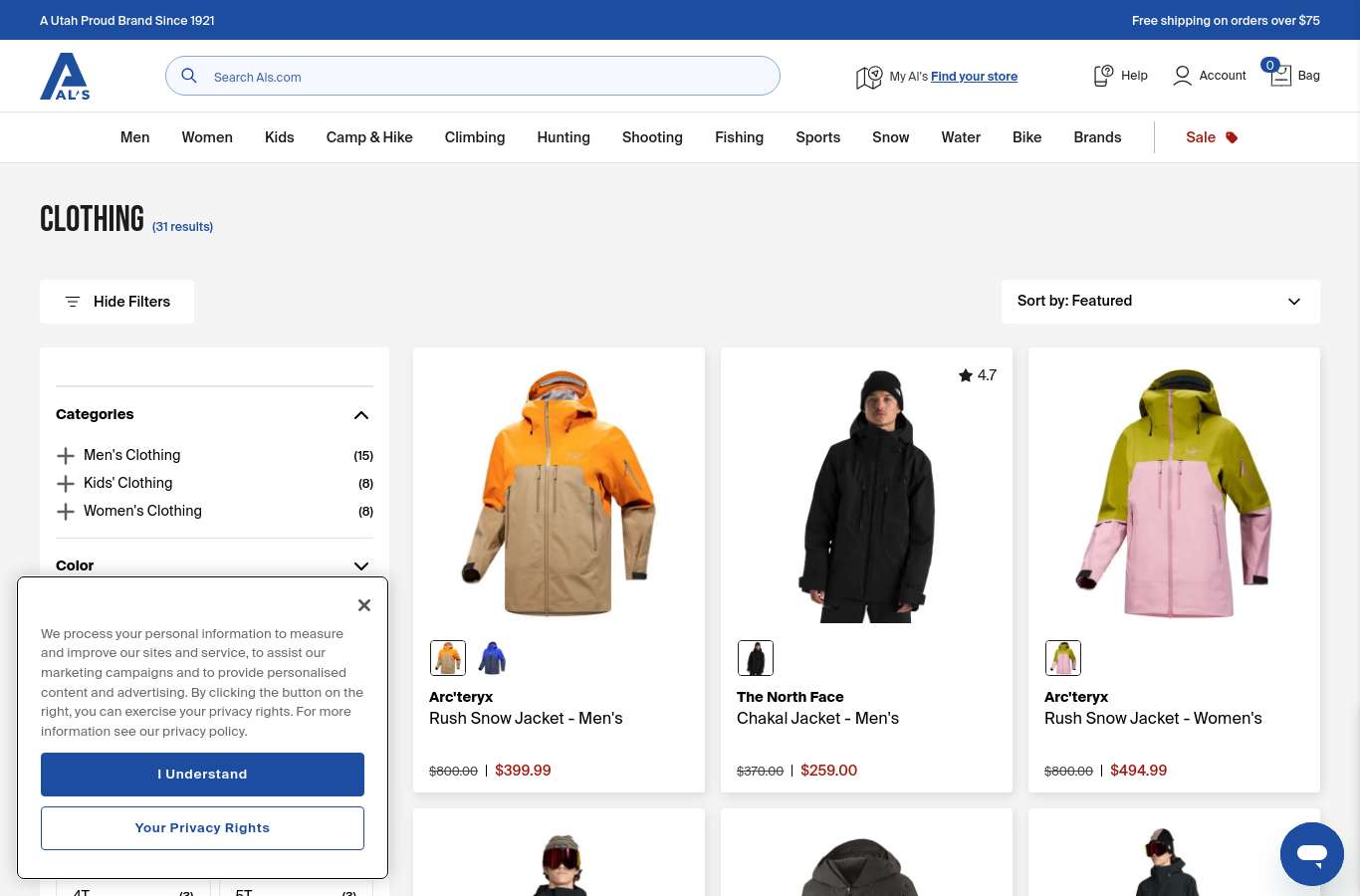1360x896 pixels.
Task: Open the Sort by Featured dropdown
Action: click(1161, 302)
